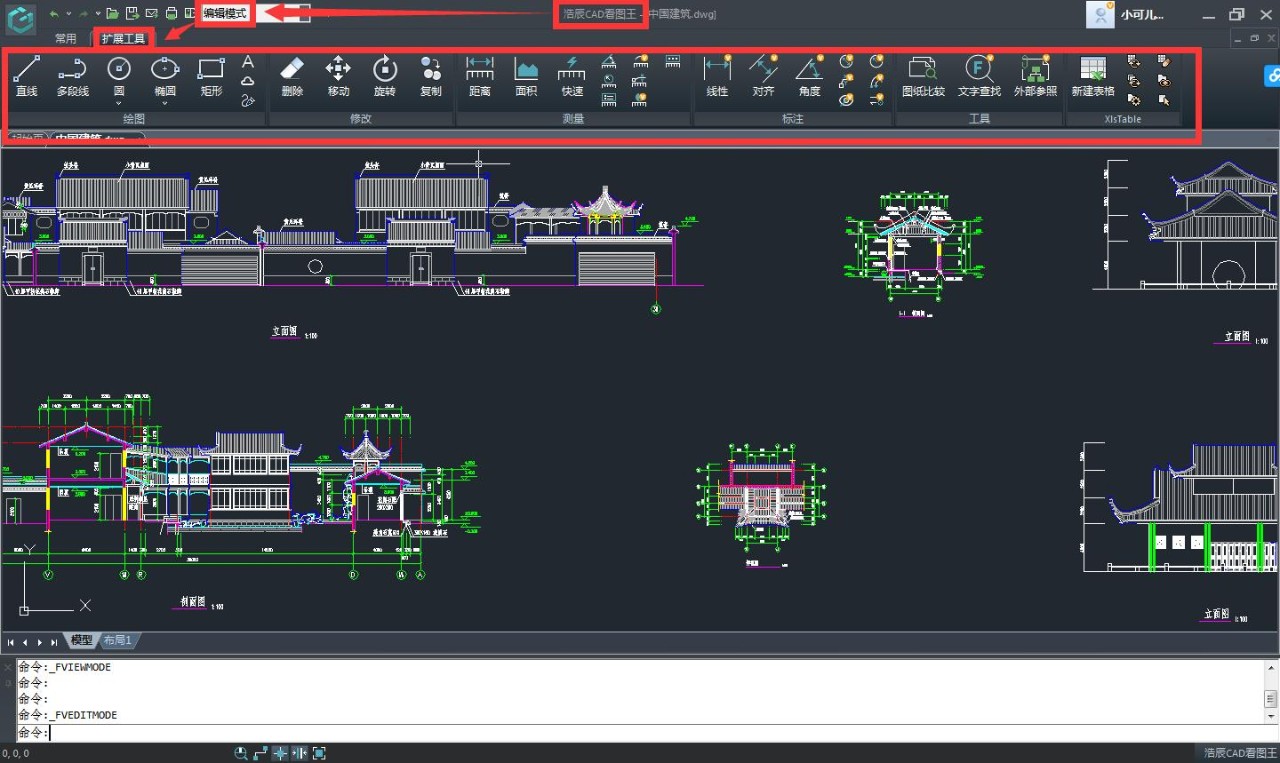Open the undo history dropdown arrow
Viewport: 1280px width, 763px height.
pos(68,14)
